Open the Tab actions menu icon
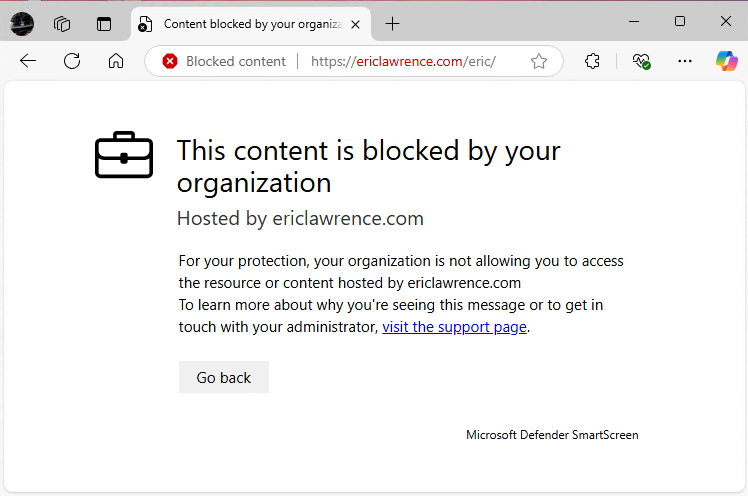Image resolution: width=748 pixels, height=496 pixels. tap(104, 23)
